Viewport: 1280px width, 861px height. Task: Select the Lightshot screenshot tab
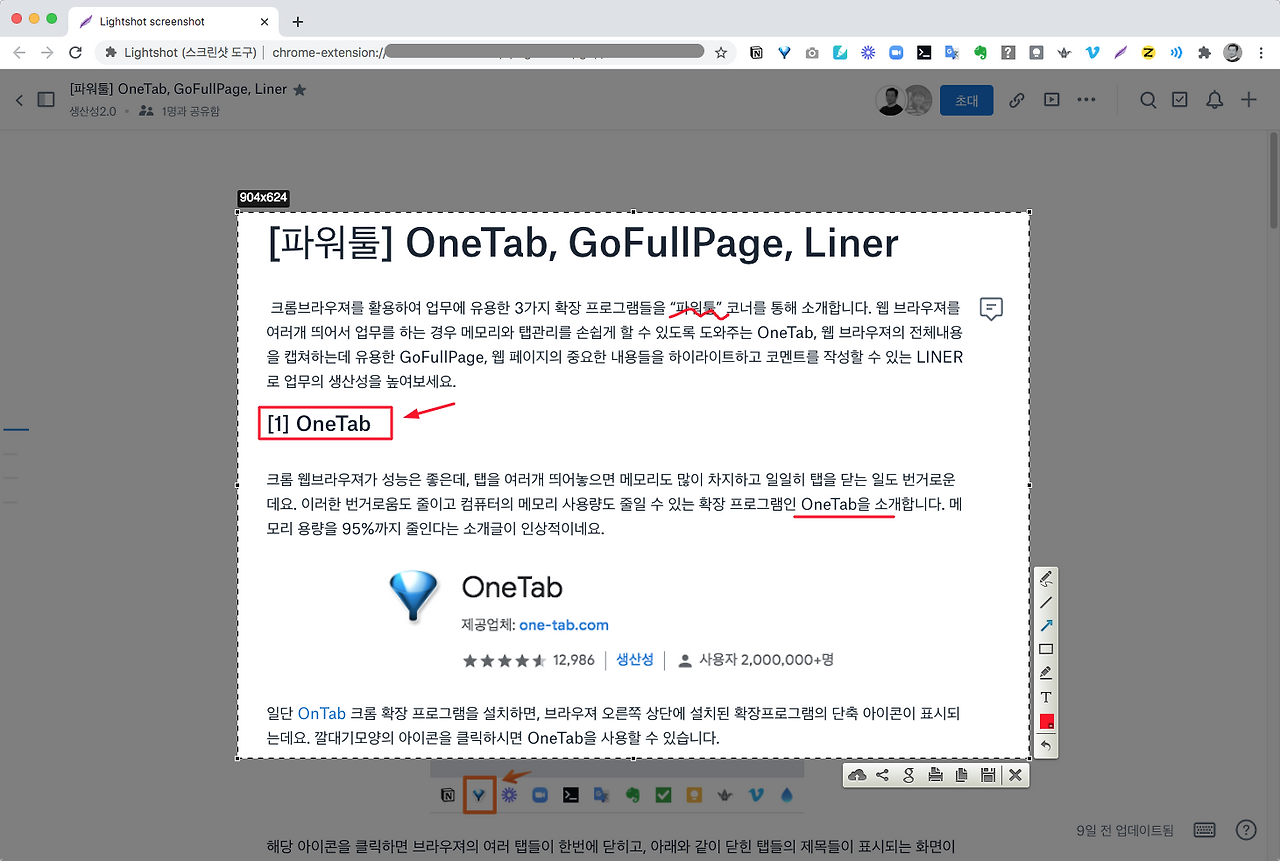pos(174,21)
